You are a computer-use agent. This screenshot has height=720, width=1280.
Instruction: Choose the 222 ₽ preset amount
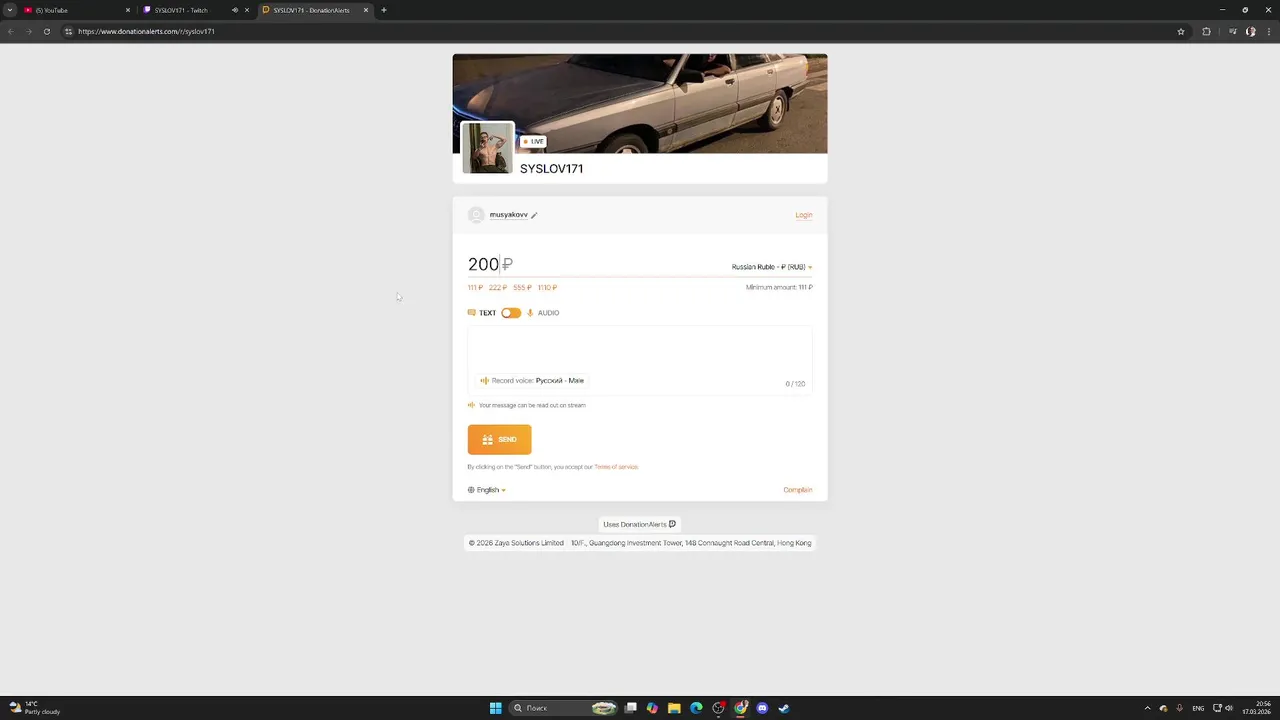pos(498,288)
